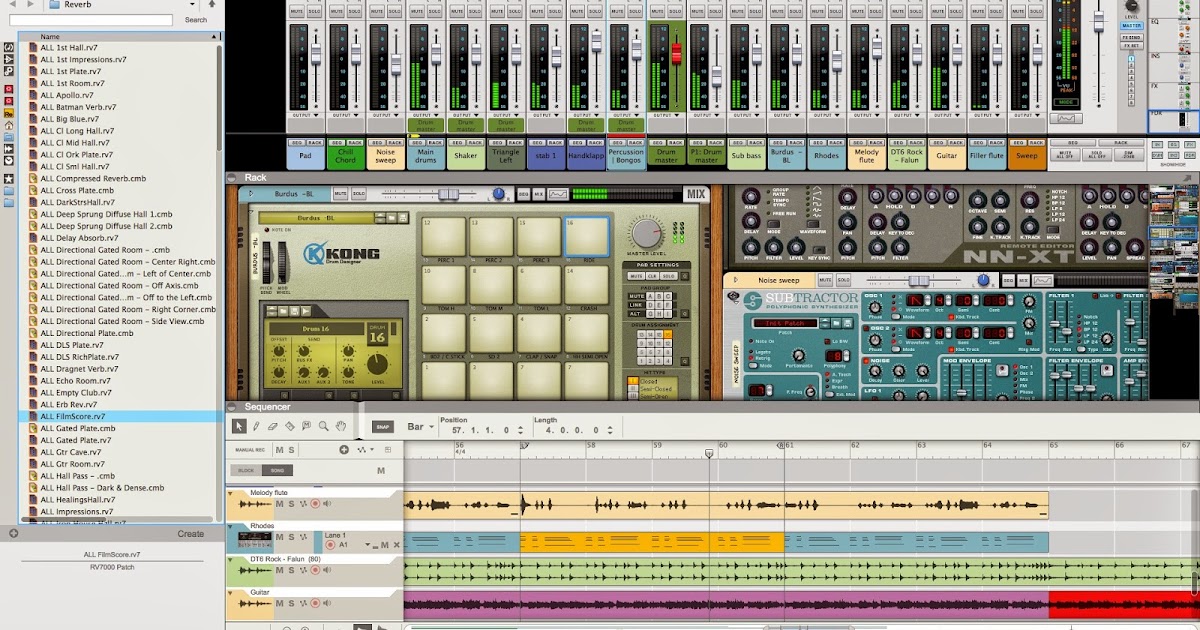The image size is (1200, 630).
Task: Switch to Block view
Action: [245, 470]
